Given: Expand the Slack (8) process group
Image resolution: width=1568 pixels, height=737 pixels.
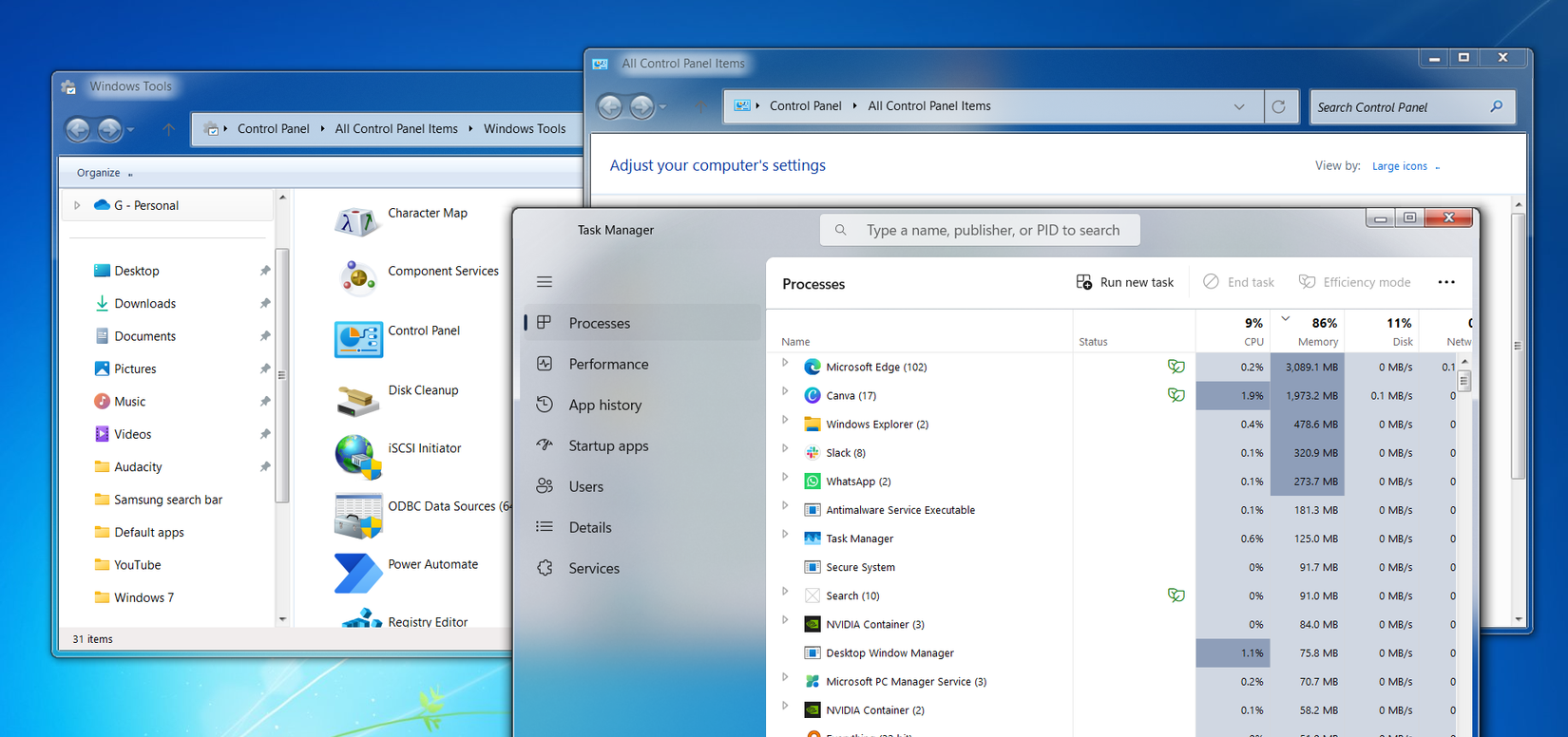Looking at the screenshot, I should pyautogui.click(x=785, y=448).
